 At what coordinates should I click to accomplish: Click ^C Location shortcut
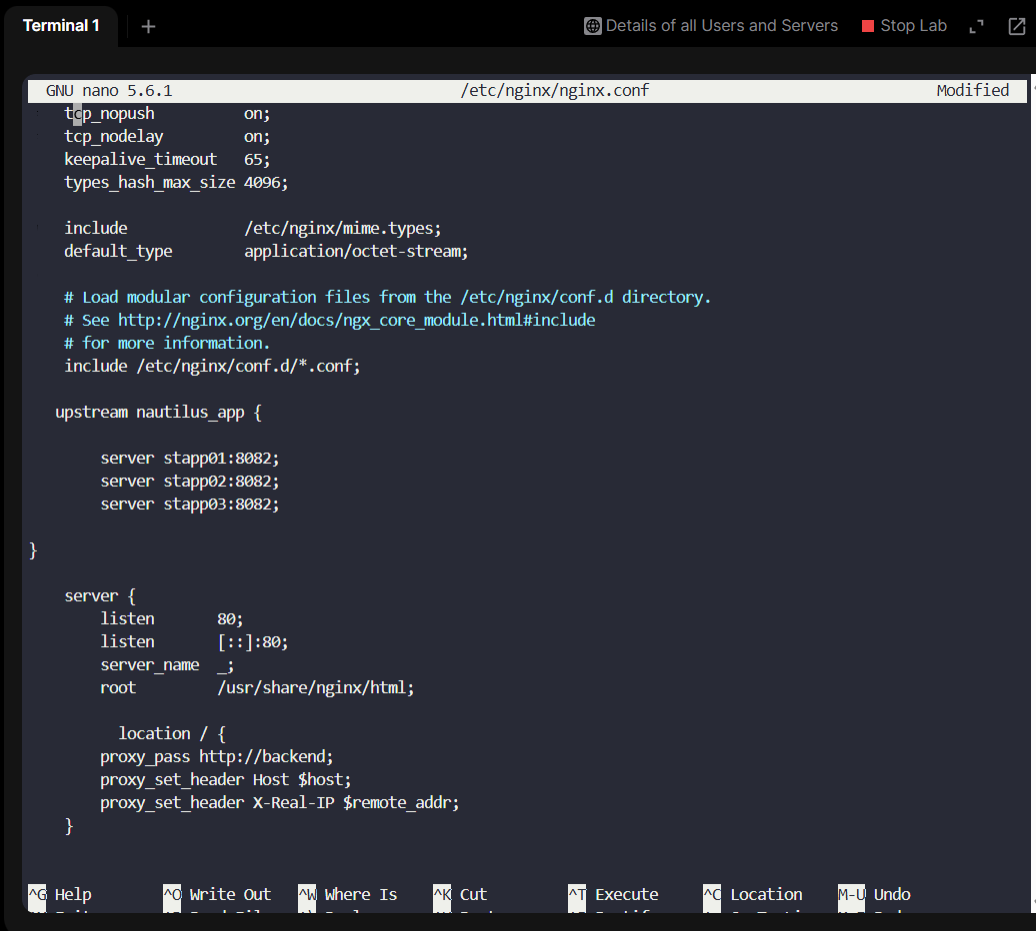753,894
